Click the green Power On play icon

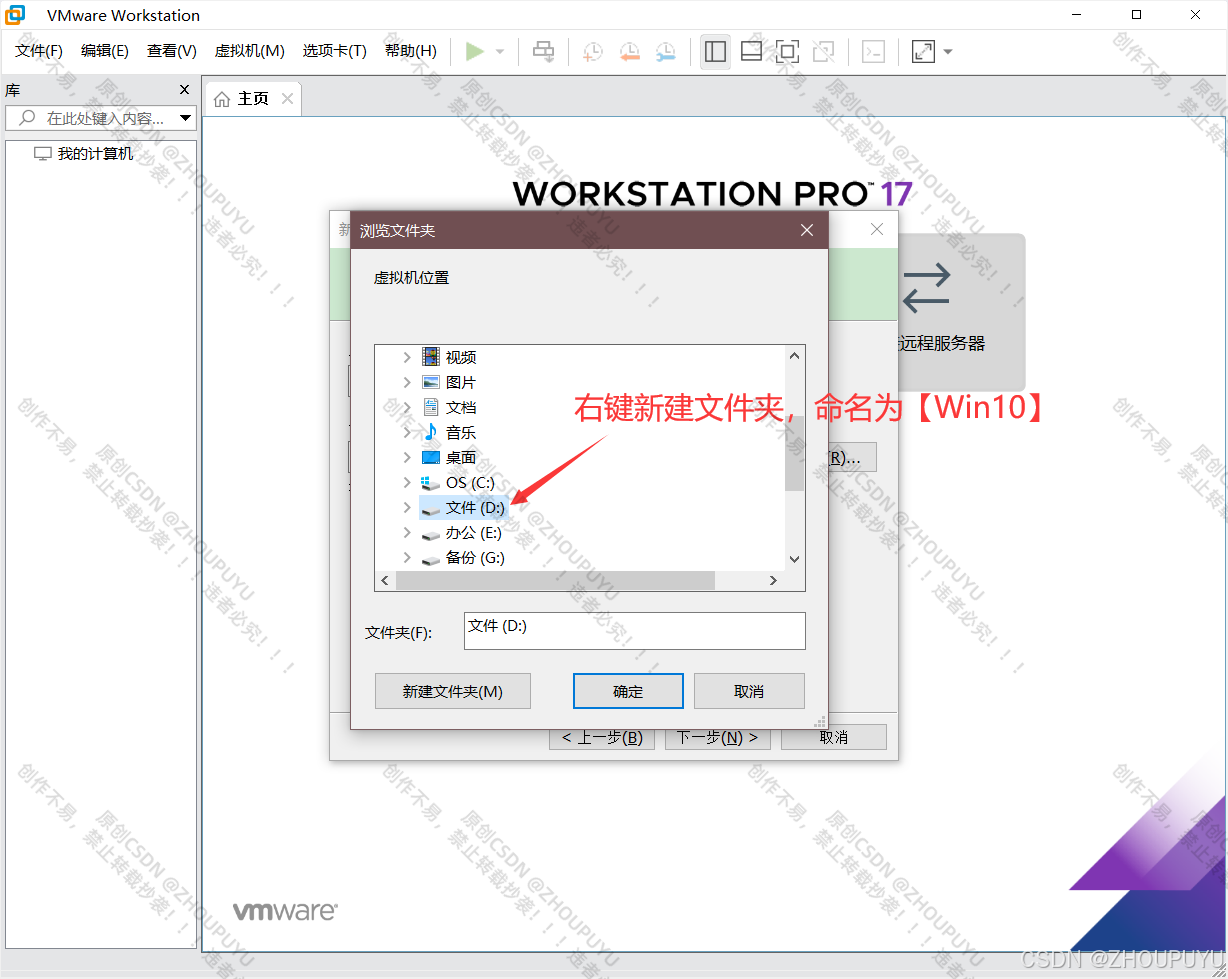click(x=475, y=51)
